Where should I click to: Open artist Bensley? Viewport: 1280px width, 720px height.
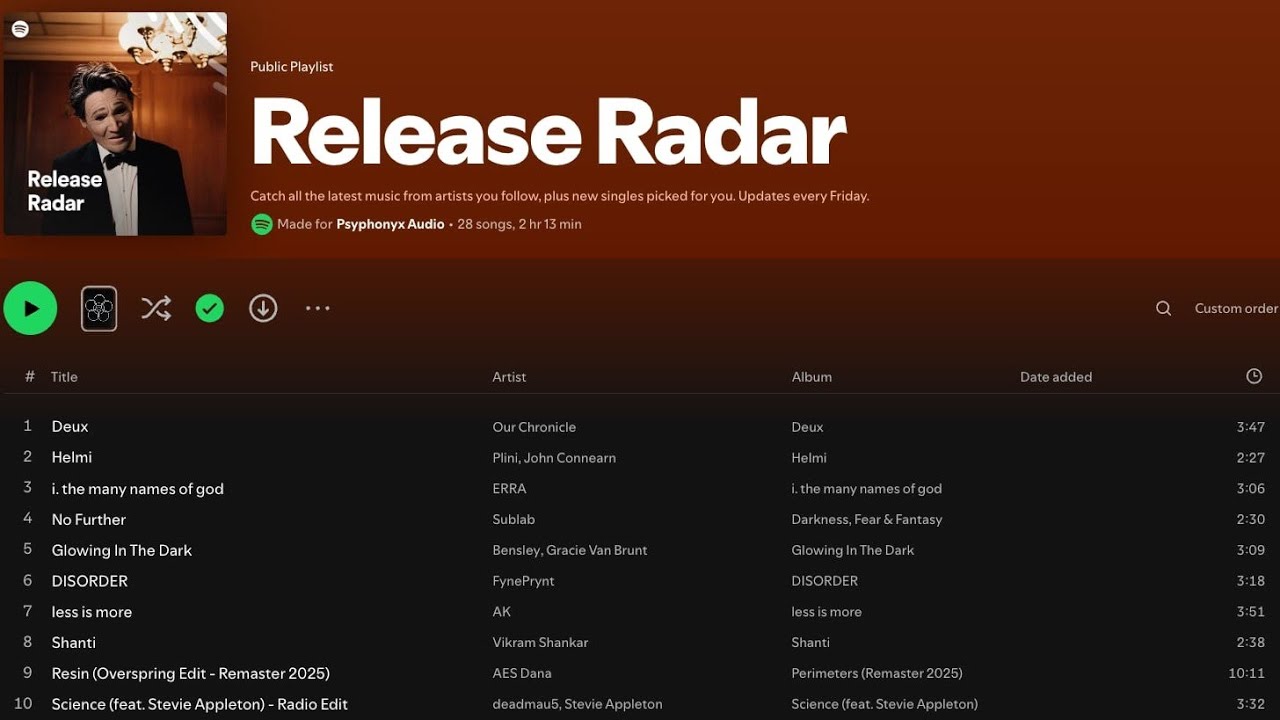[x=516, y=550]
